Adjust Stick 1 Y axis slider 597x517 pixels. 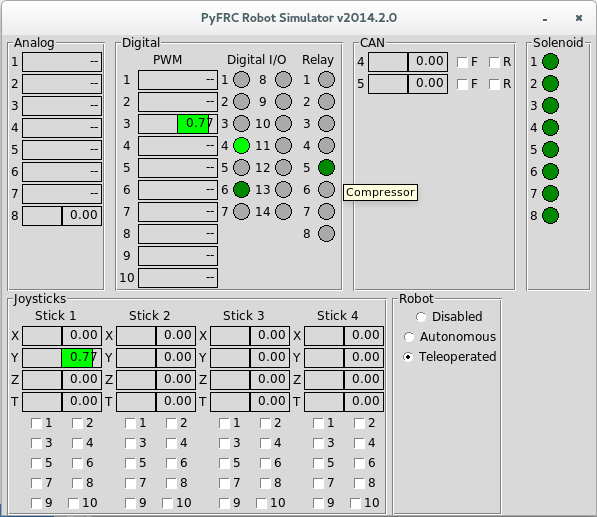pyautogui.click(x=62, y=358)
